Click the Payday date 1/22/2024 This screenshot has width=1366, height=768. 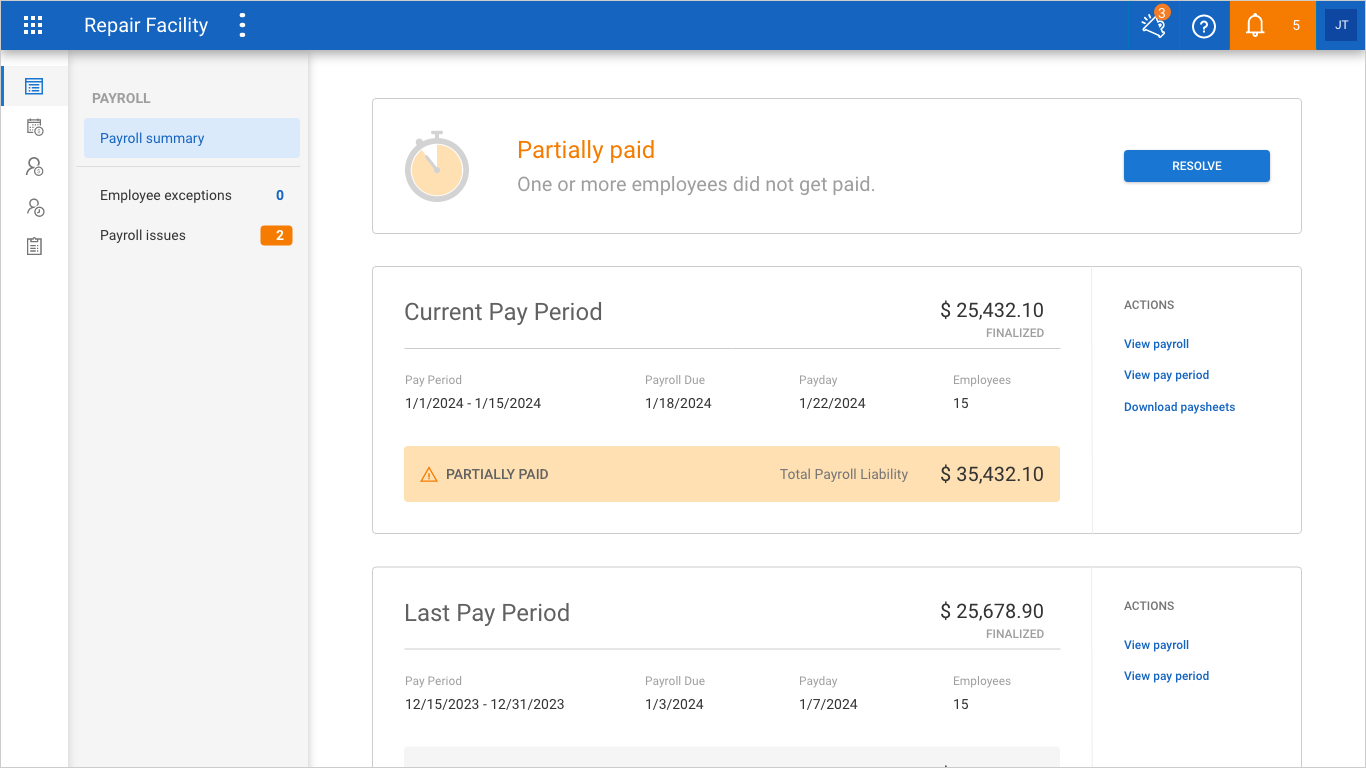pyautogui.click(x=832, y=404)
